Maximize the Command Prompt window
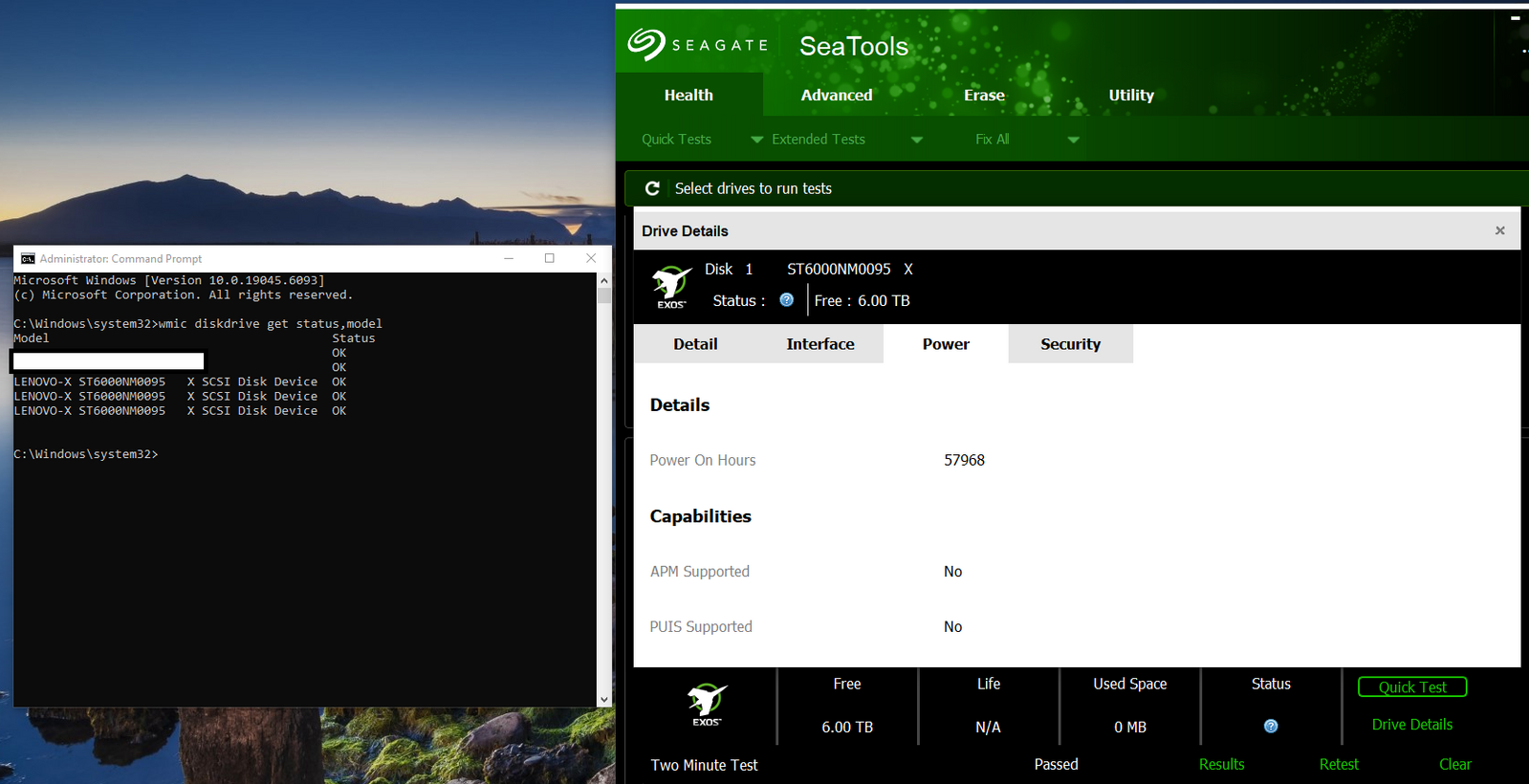Viewport: 1529px width, 784px height. tap(550, 258)
